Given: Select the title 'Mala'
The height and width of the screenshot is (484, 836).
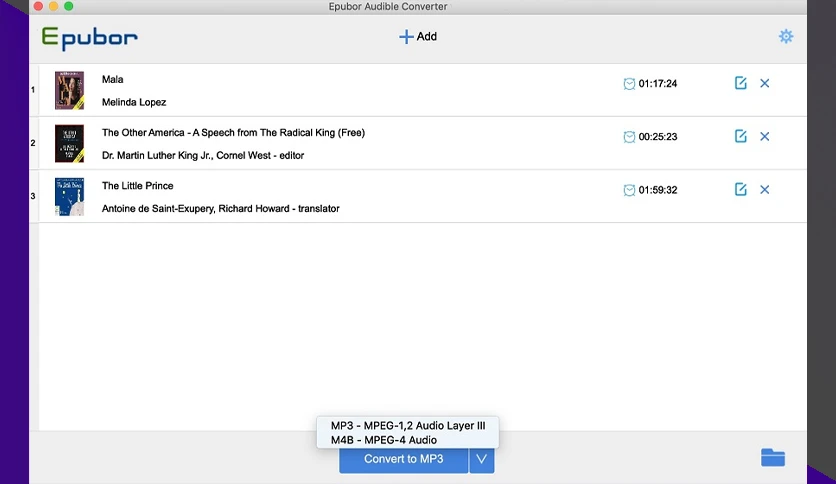Looking at the screenshot, I should coord(112,79).
